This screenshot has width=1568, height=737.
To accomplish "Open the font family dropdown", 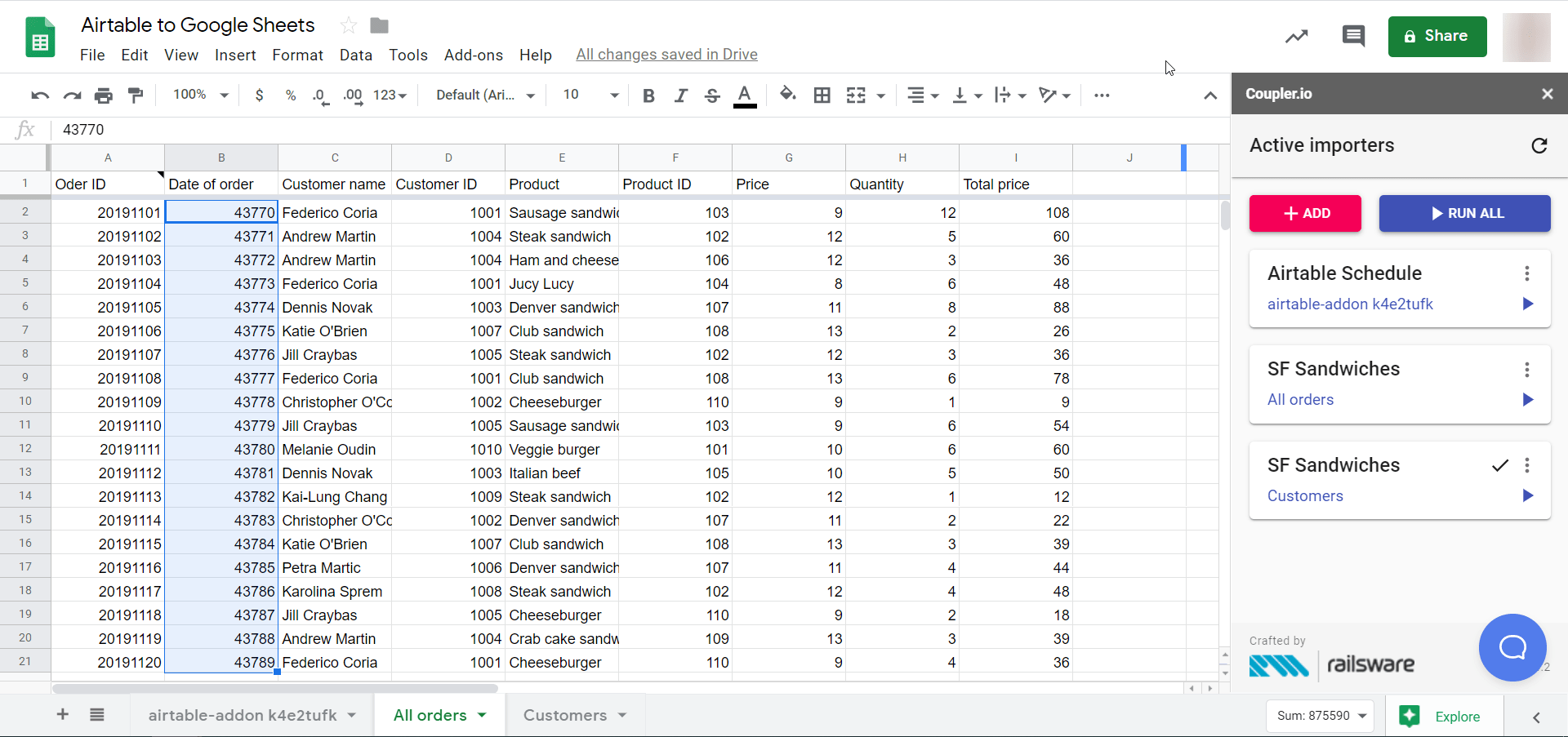I will point(485,95).
